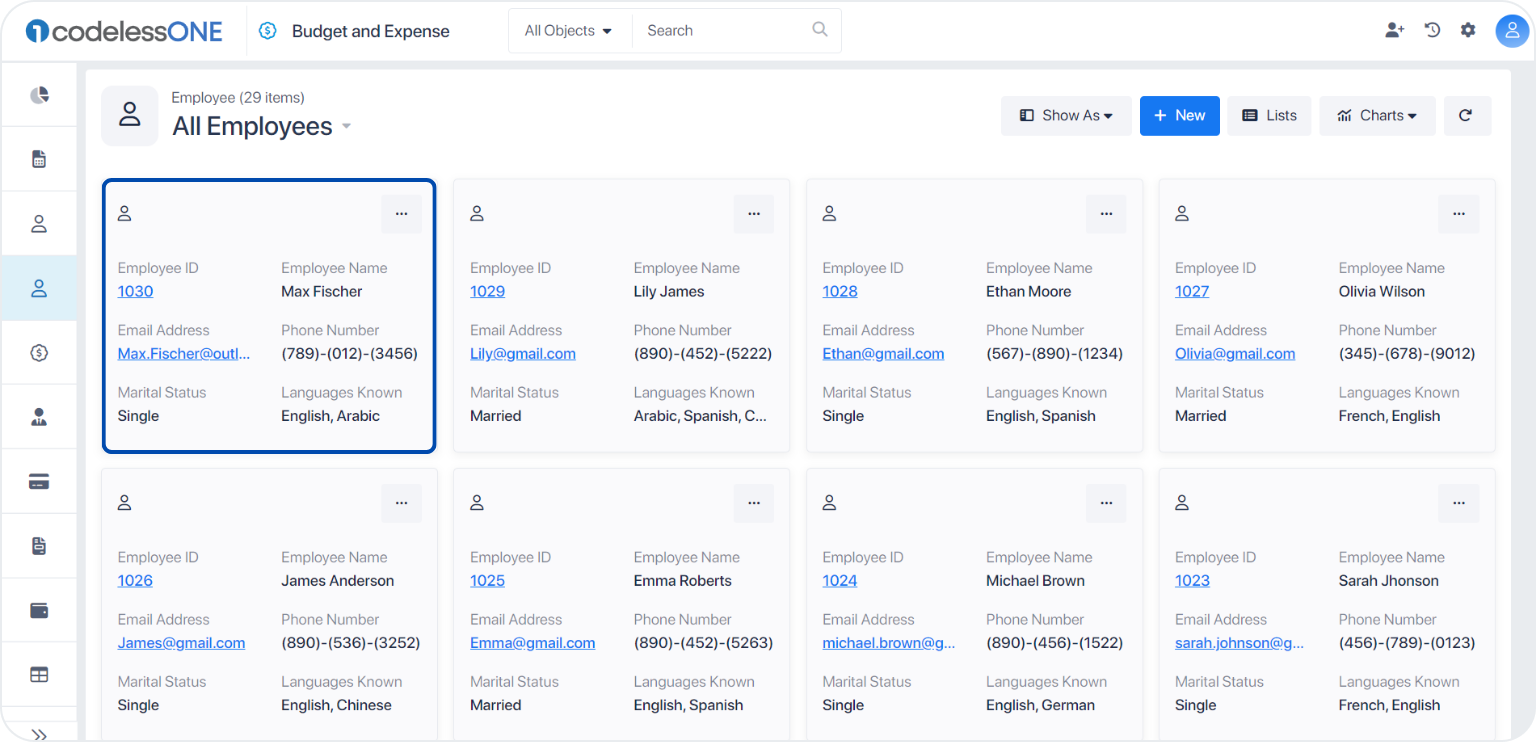Click the languages text English, German

click(1040, 705)
